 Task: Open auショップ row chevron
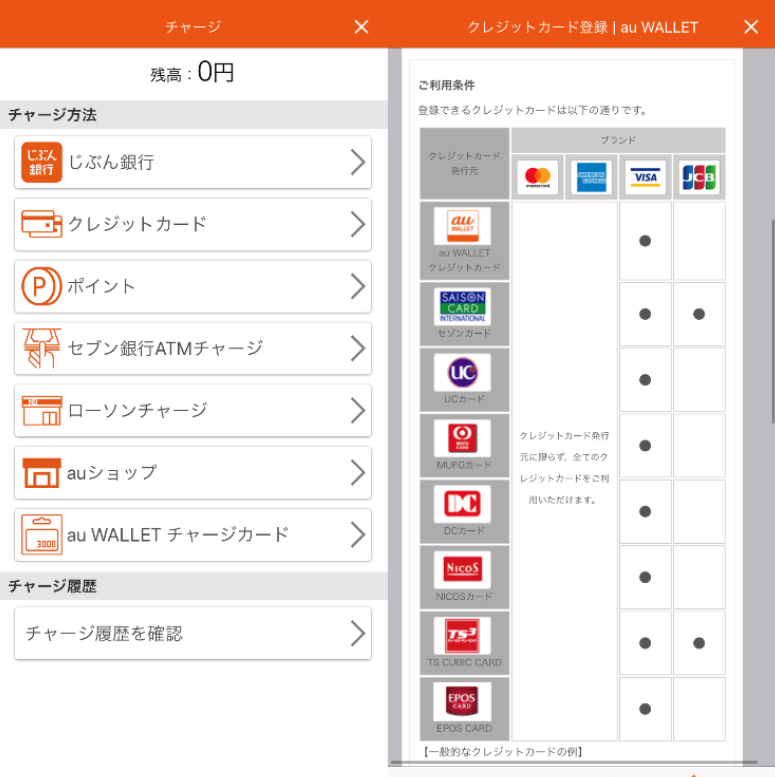(358, 473)
